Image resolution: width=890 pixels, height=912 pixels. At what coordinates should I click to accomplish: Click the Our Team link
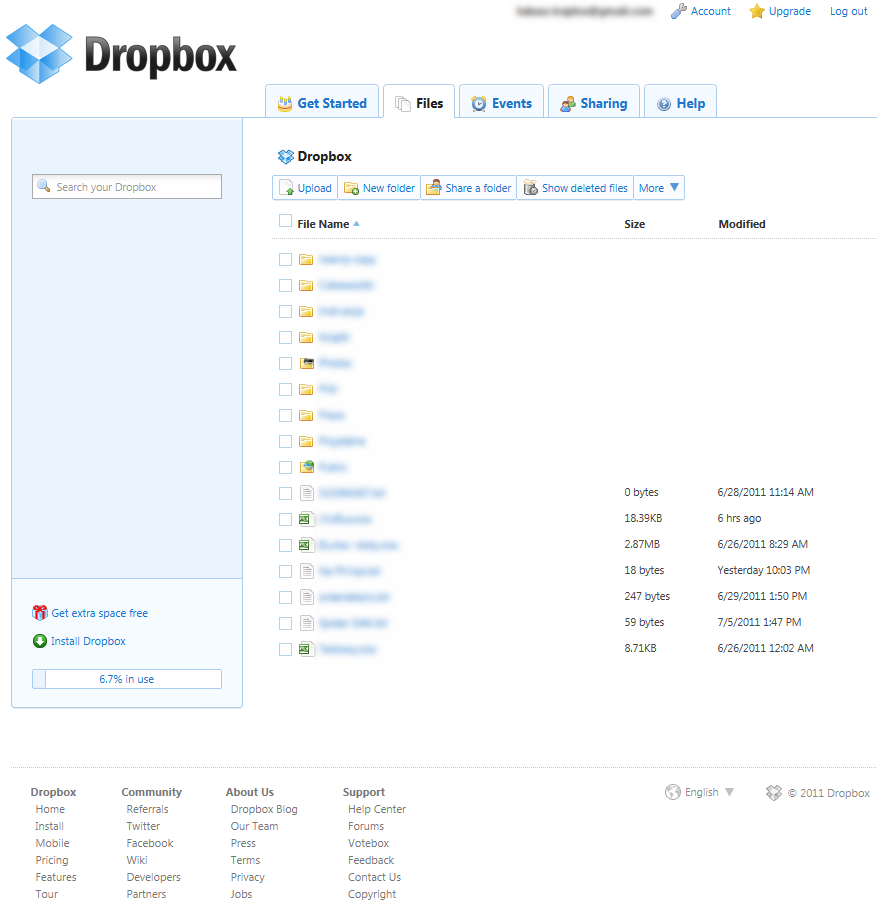pyautogui.click(x=254, y=826)
